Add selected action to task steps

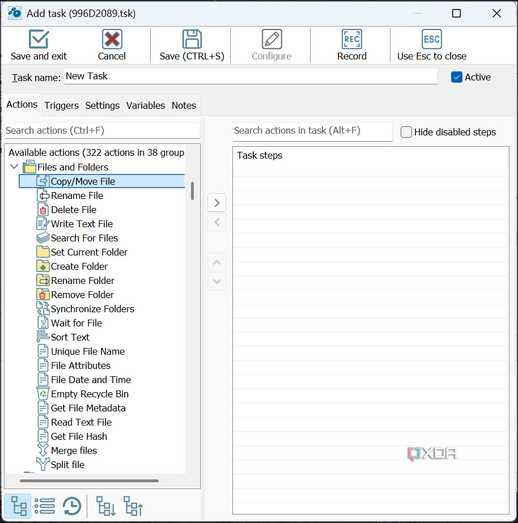[216, 202]
